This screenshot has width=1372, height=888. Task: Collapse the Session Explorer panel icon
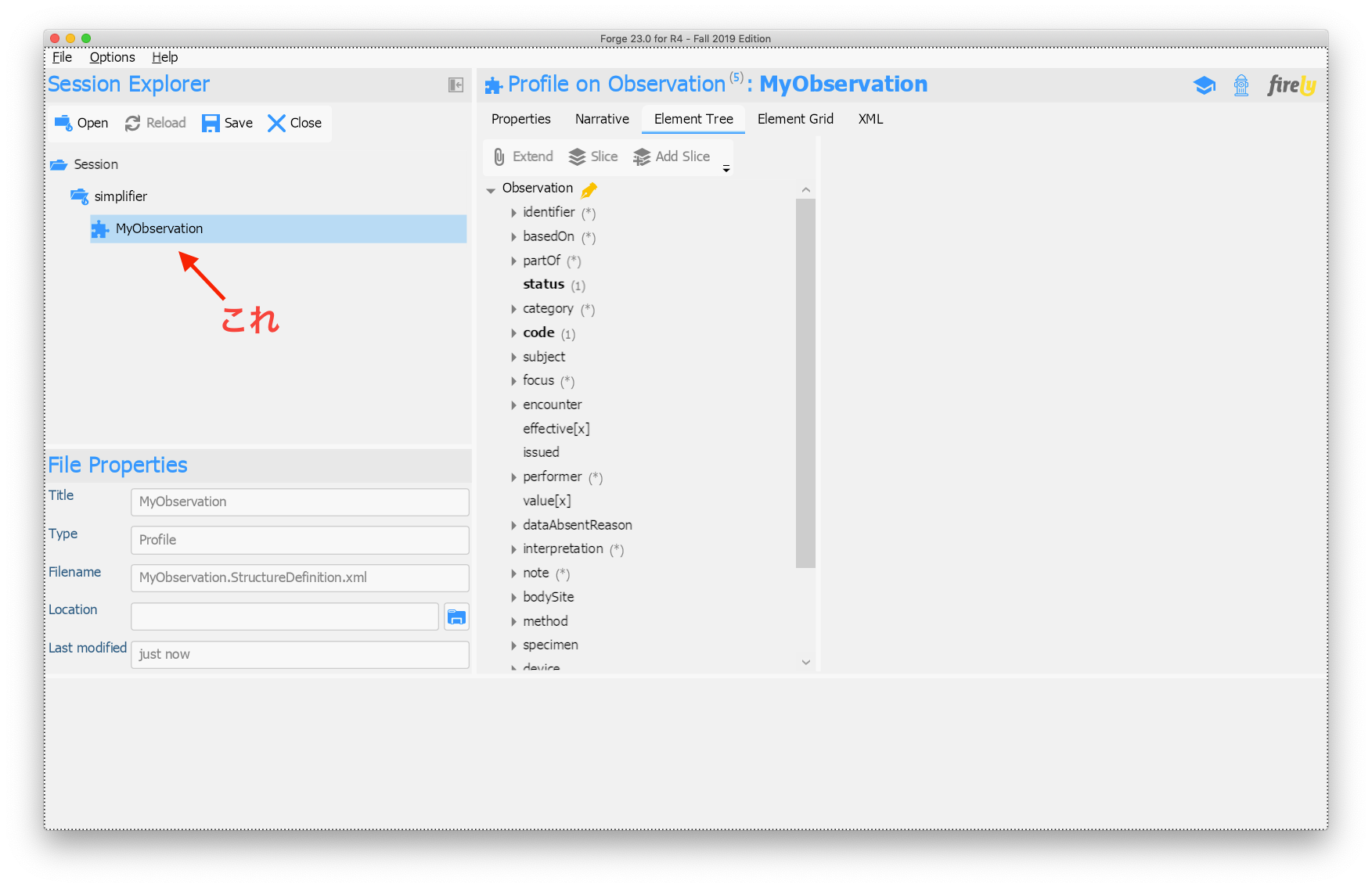click(456, 84)
